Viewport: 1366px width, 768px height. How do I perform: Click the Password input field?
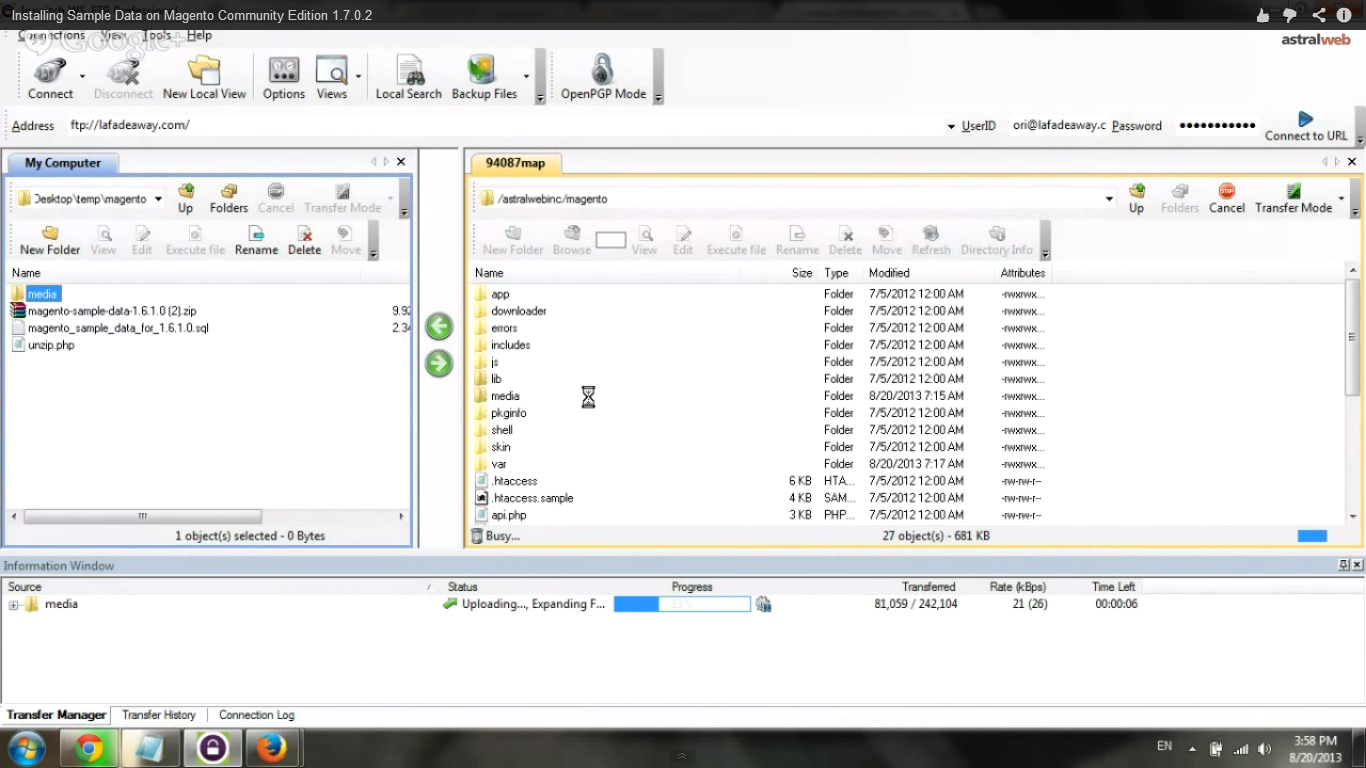click(x=1216, y=126)
